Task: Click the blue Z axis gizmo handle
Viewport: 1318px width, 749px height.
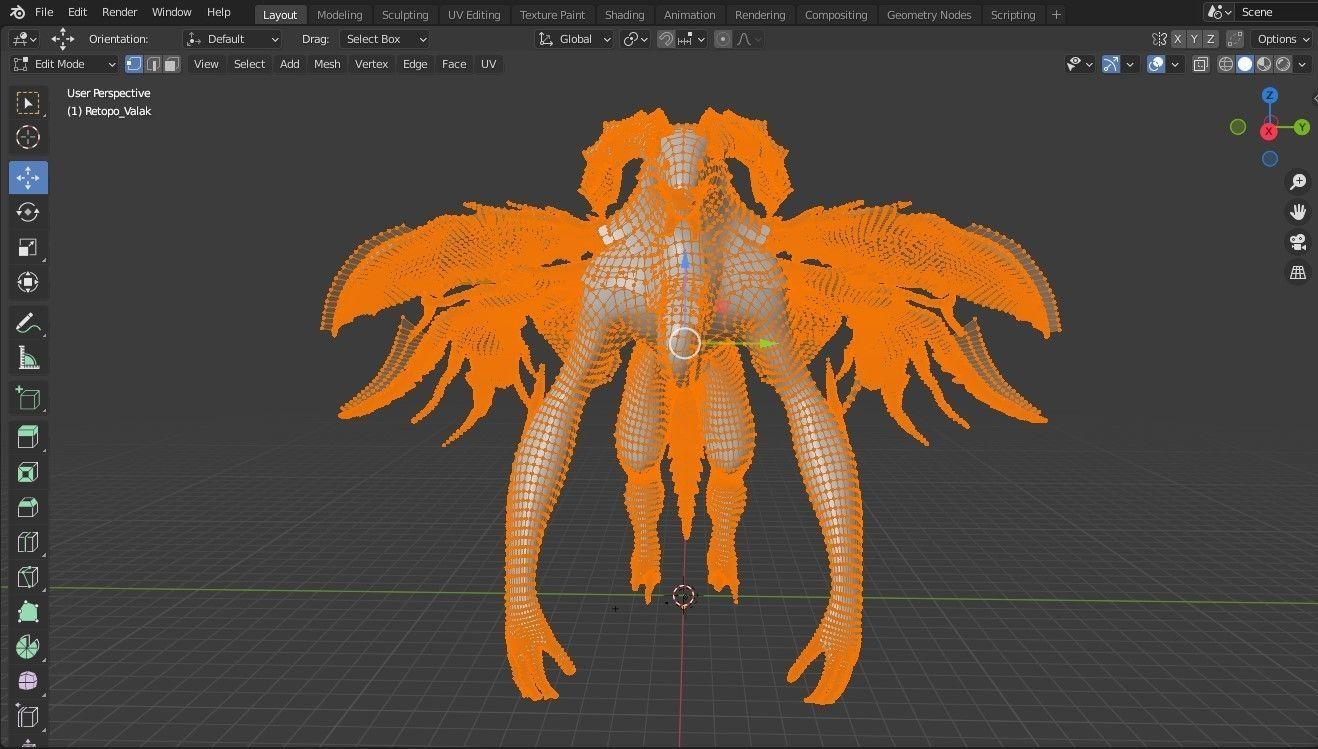Action: 1270,96
